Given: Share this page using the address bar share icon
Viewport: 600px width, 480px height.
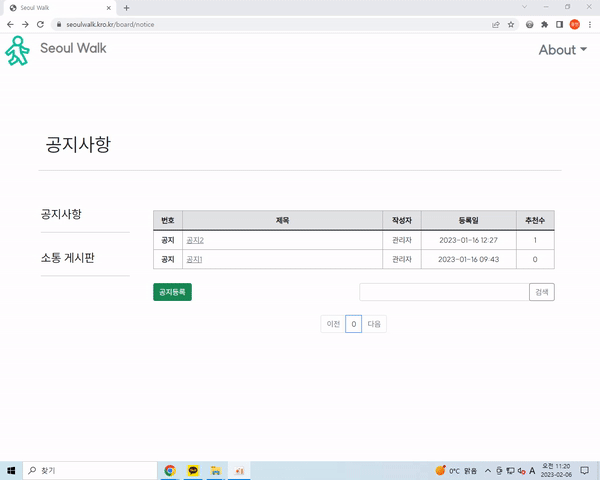Looking at the screenshot, I should point(496,24).
